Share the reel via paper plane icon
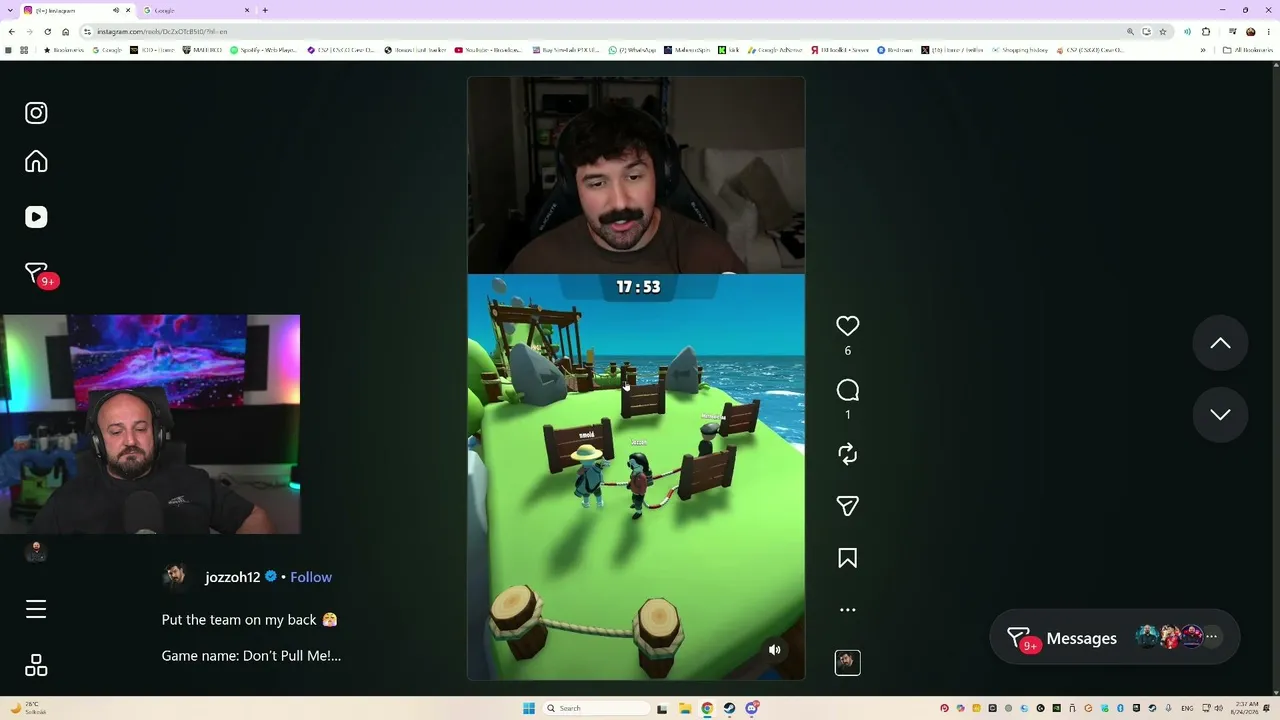 click(x=847, y=506)
